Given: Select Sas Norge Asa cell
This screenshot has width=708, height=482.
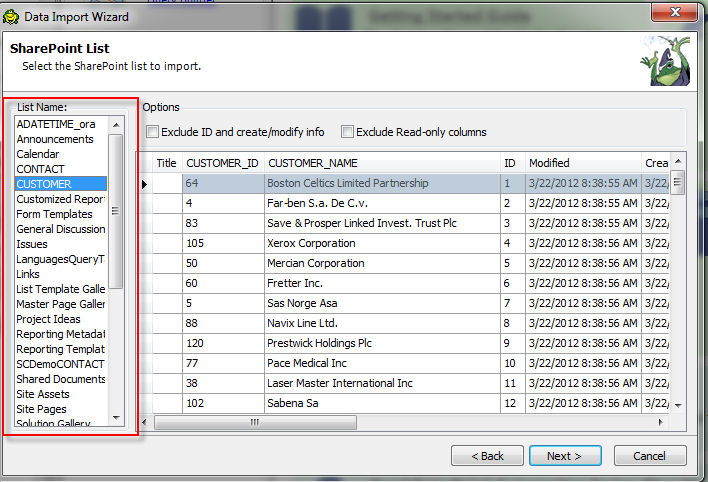Looking at the screenshot, I should pos(382,303).
